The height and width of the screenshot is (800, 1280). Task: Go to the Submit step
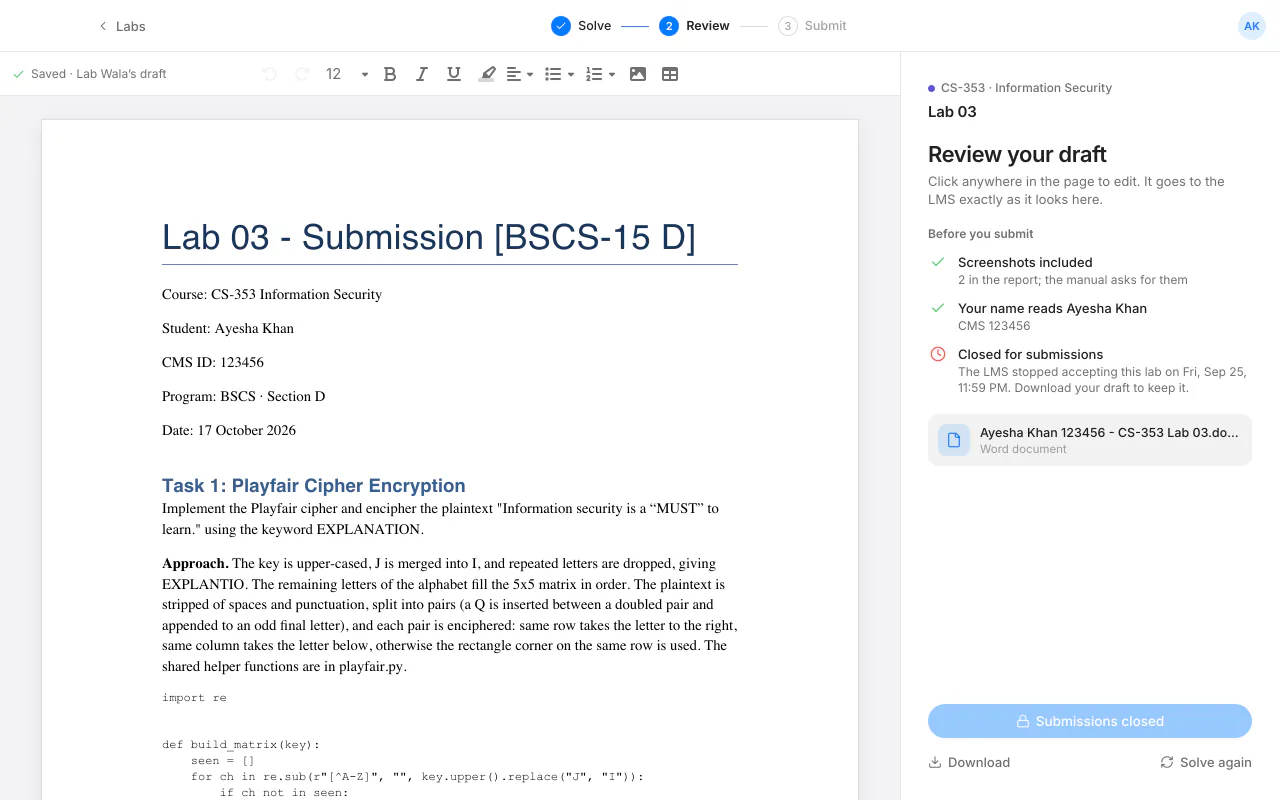tap(813, 26)
